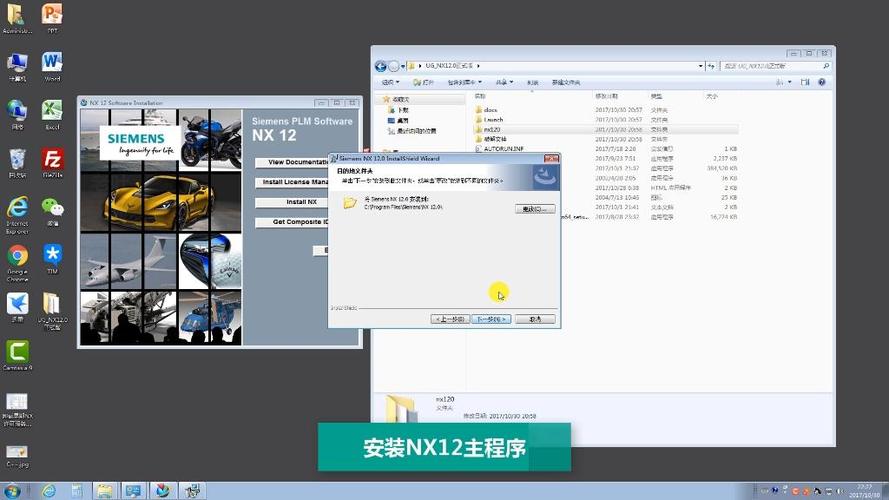The width and height of the screenshot is (889, 500).
Task: Click the Open button in Explorer toolbar
Action: tap(424, 83)
